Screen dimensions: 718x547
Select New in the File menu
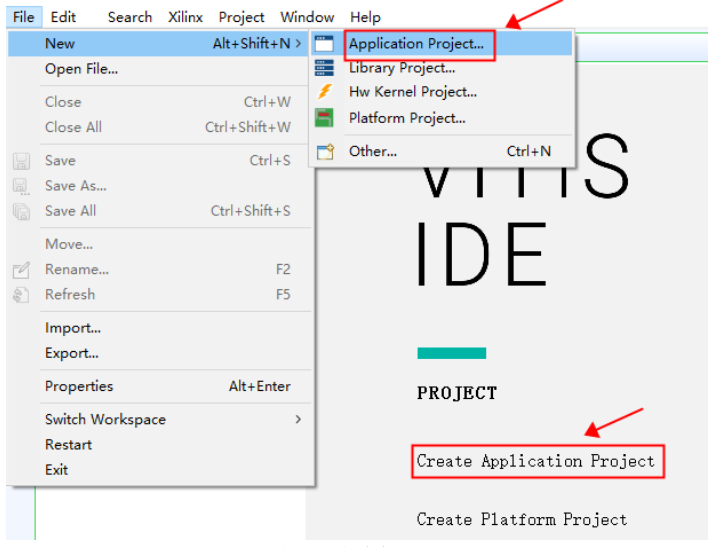(x=158, y=43)
